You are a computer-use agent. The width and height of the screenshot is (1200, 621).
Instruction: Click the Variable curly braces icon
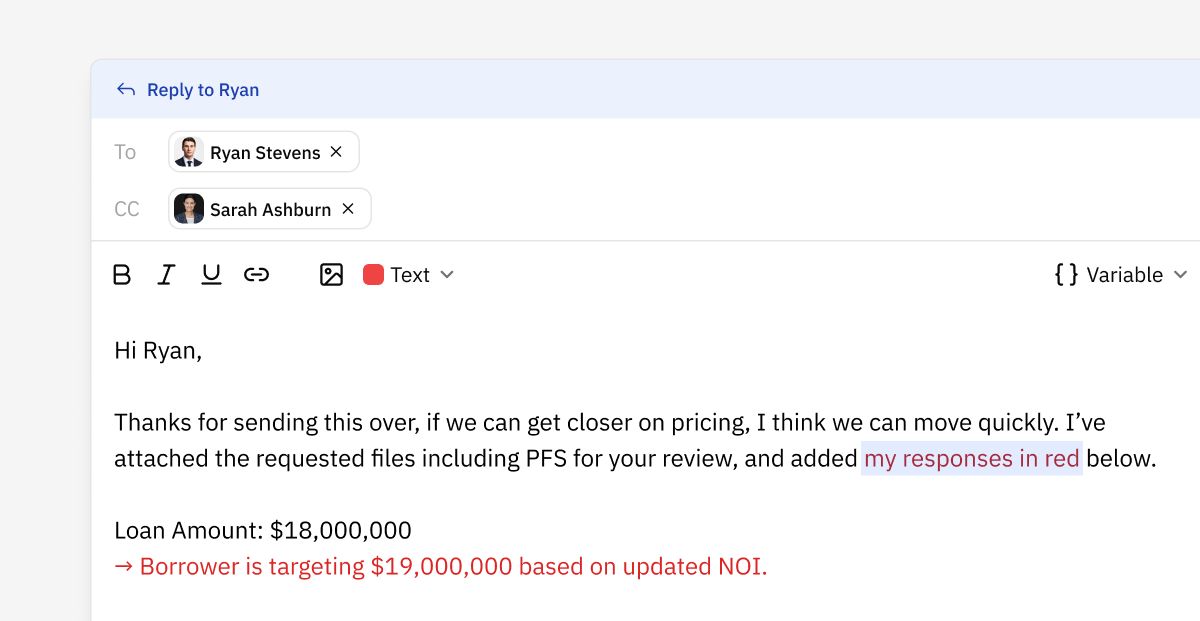coord(1066,274)
